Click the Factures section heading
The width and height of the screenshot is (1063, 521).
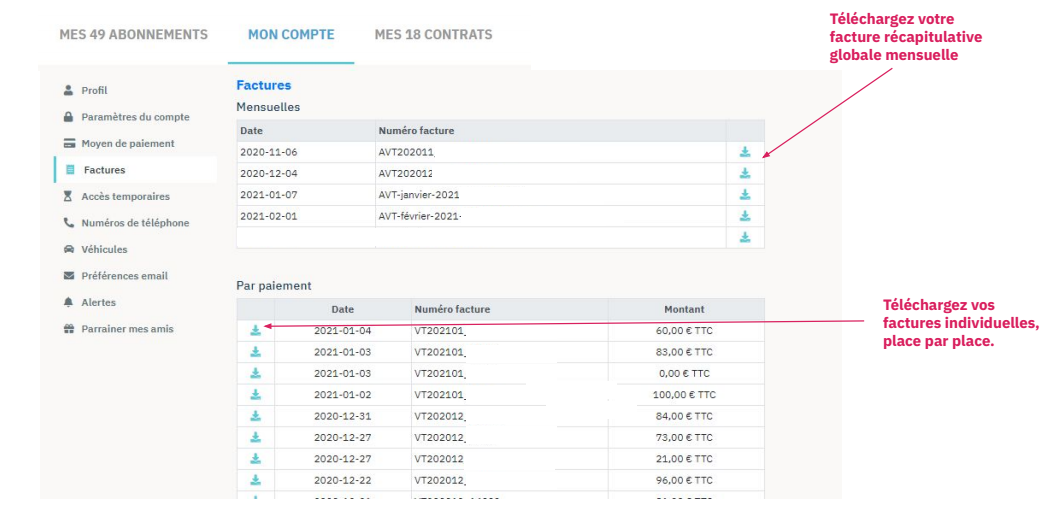(x=264, y=85)
